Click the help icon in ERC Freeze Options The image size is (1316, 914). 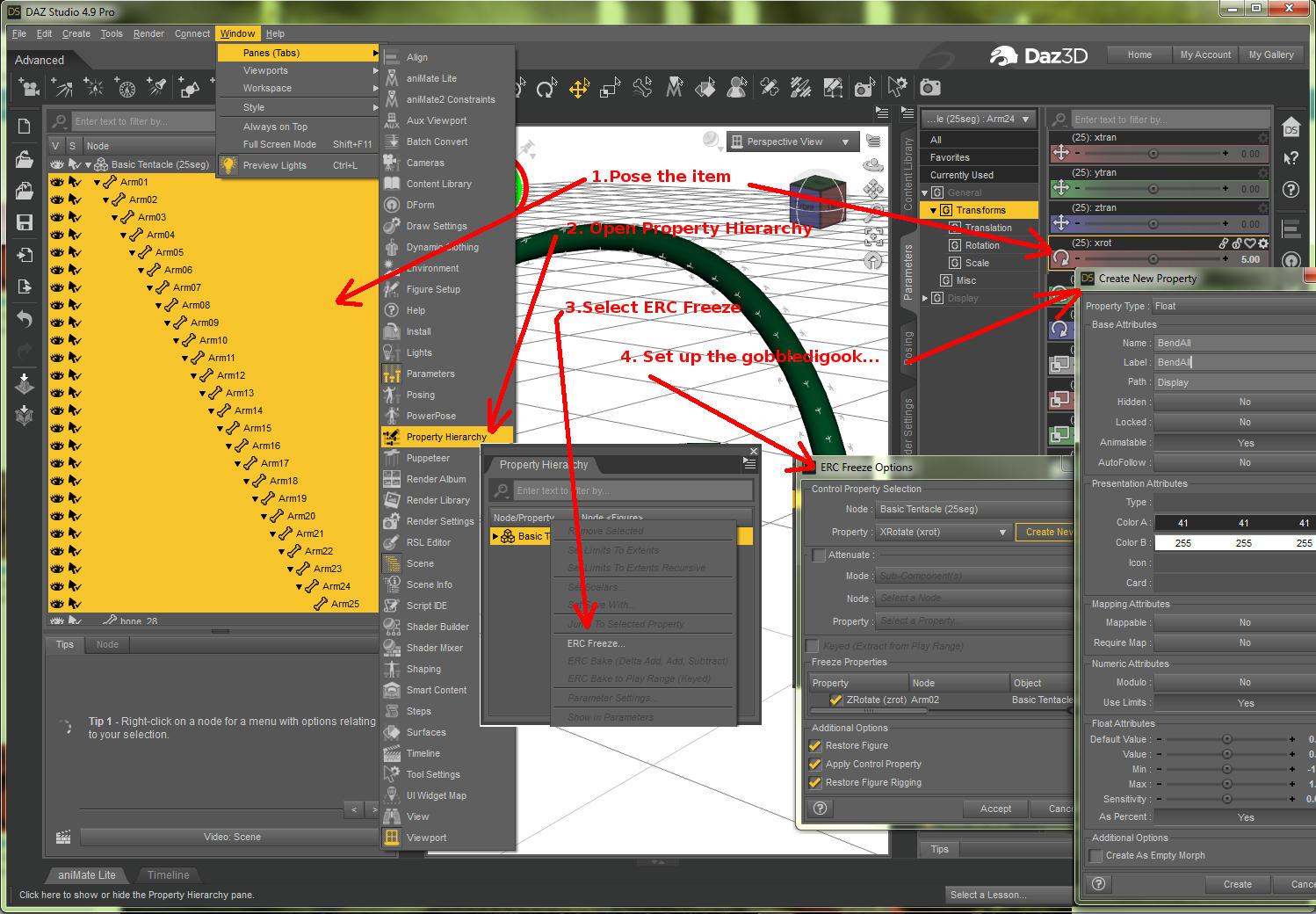pos(821,809)
